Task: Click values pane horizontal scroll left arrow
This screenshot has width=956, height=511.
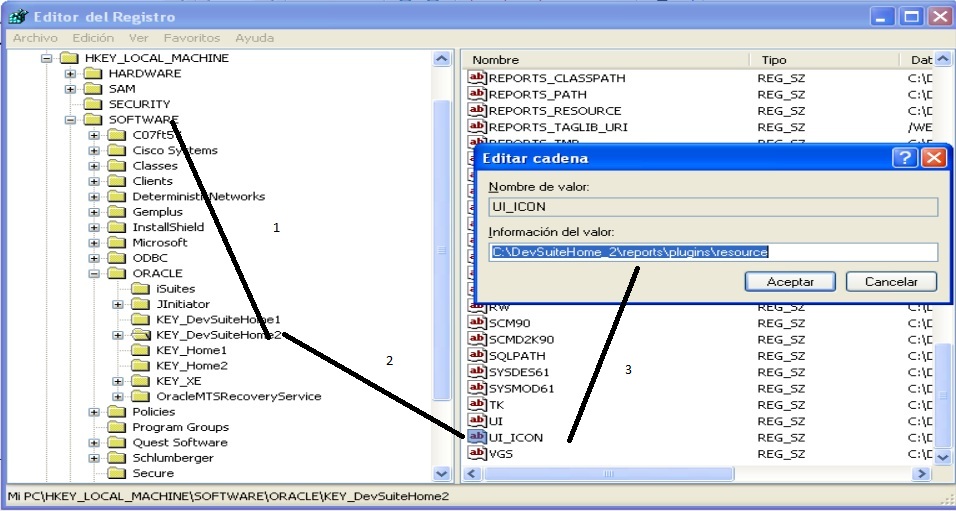Action: tap(474, 474)
